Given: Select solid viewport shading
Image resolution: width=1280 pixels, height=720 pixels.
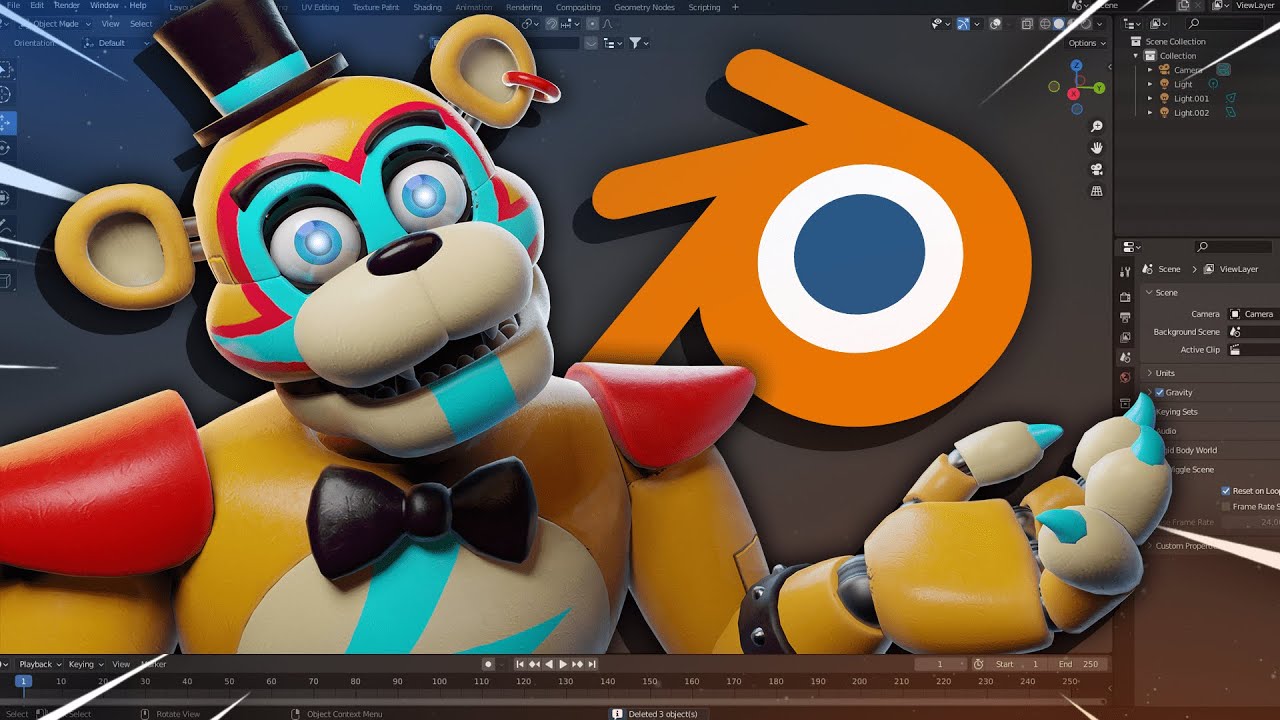Looking at the screenshot, I should (x=1059, y=24).
